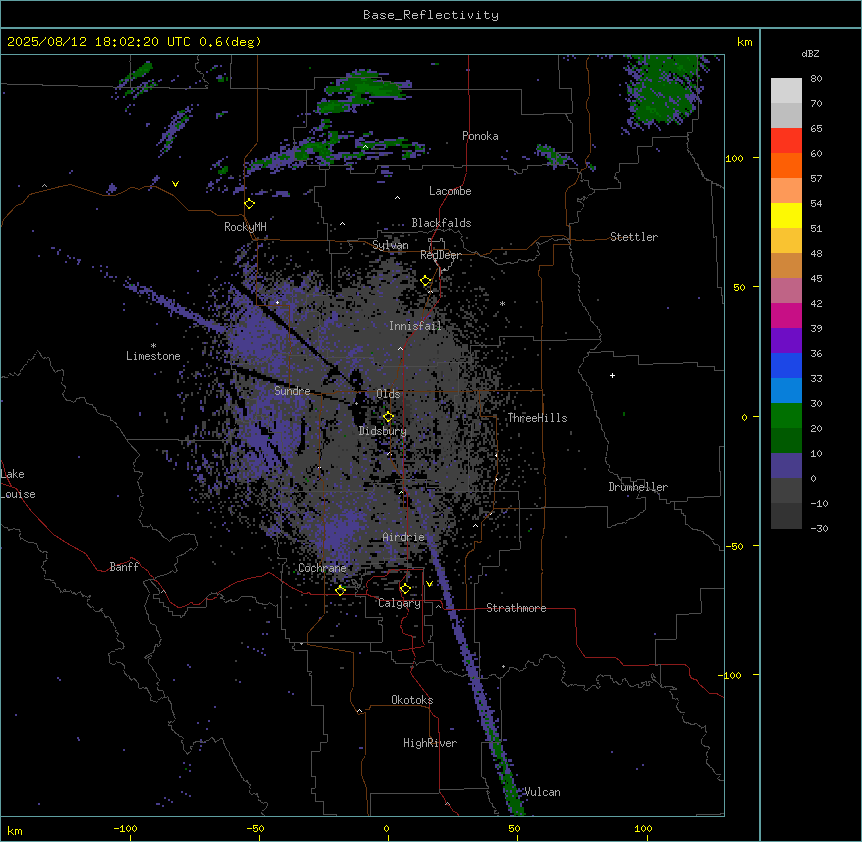Viewport: 862px width, 842px height.
Task: Click the yellow diamond marker above Calgary
Action: pyautogui.click(x=405, y=589)
